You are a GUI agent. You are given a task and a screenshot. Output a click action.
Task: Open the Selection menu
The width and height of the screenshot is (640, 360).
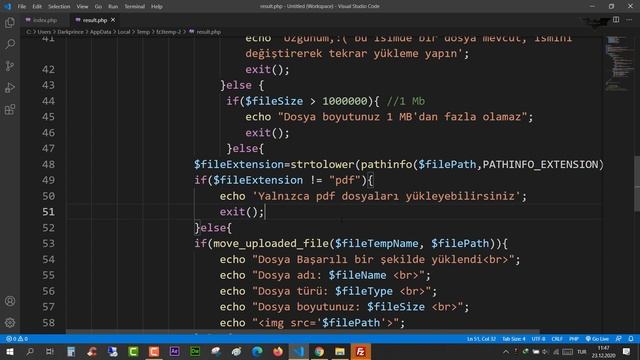coord(59,7)
